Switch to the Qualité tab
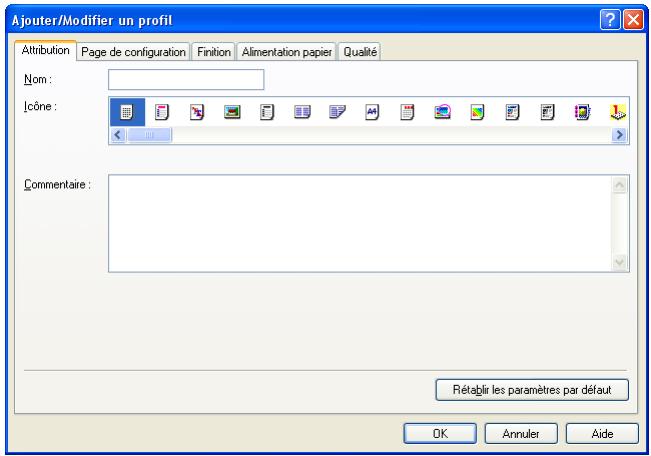 (360, 52)
